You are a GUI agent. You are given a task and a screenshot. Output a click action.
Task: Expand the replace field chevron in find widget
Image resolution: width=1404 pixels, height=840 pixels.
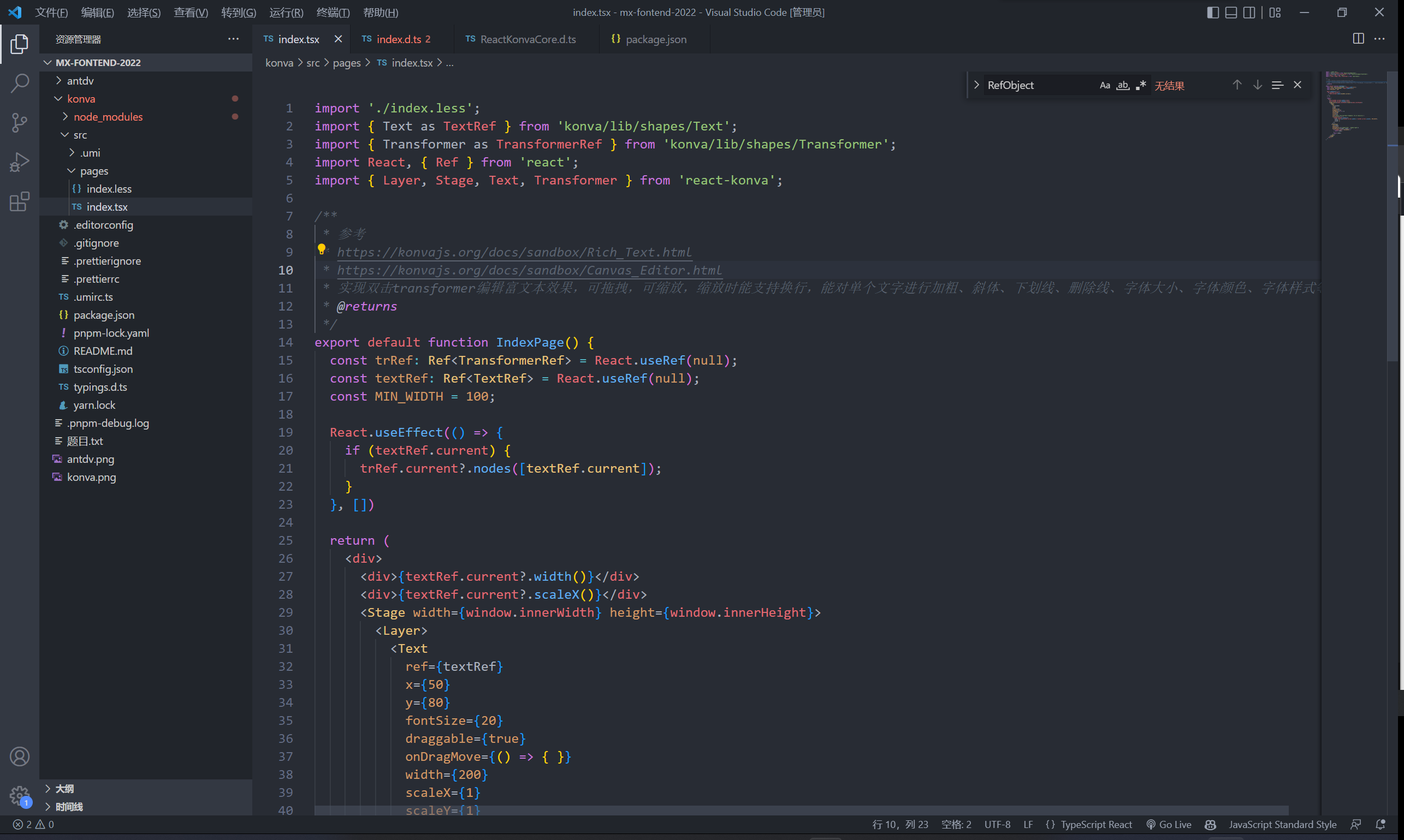click(976, 85)
